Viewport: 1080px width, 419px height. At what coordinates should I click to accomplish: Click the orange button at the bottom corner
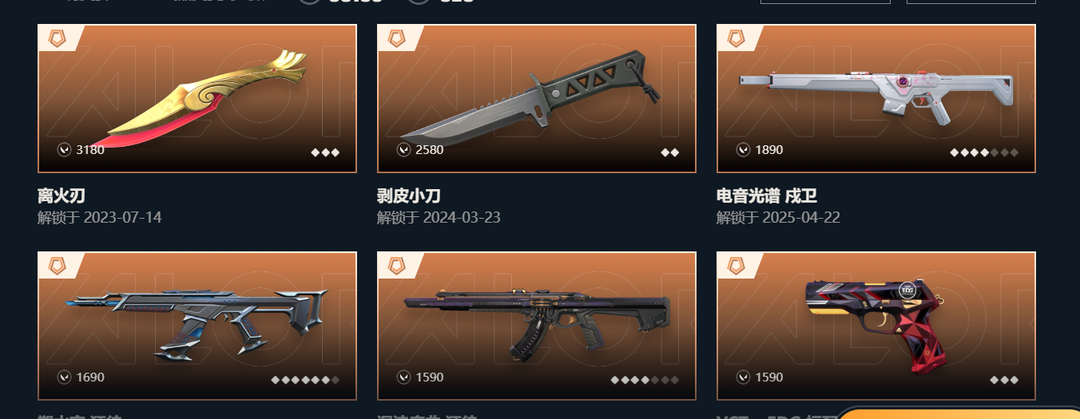pyautogui.click(x=957, y=413)
